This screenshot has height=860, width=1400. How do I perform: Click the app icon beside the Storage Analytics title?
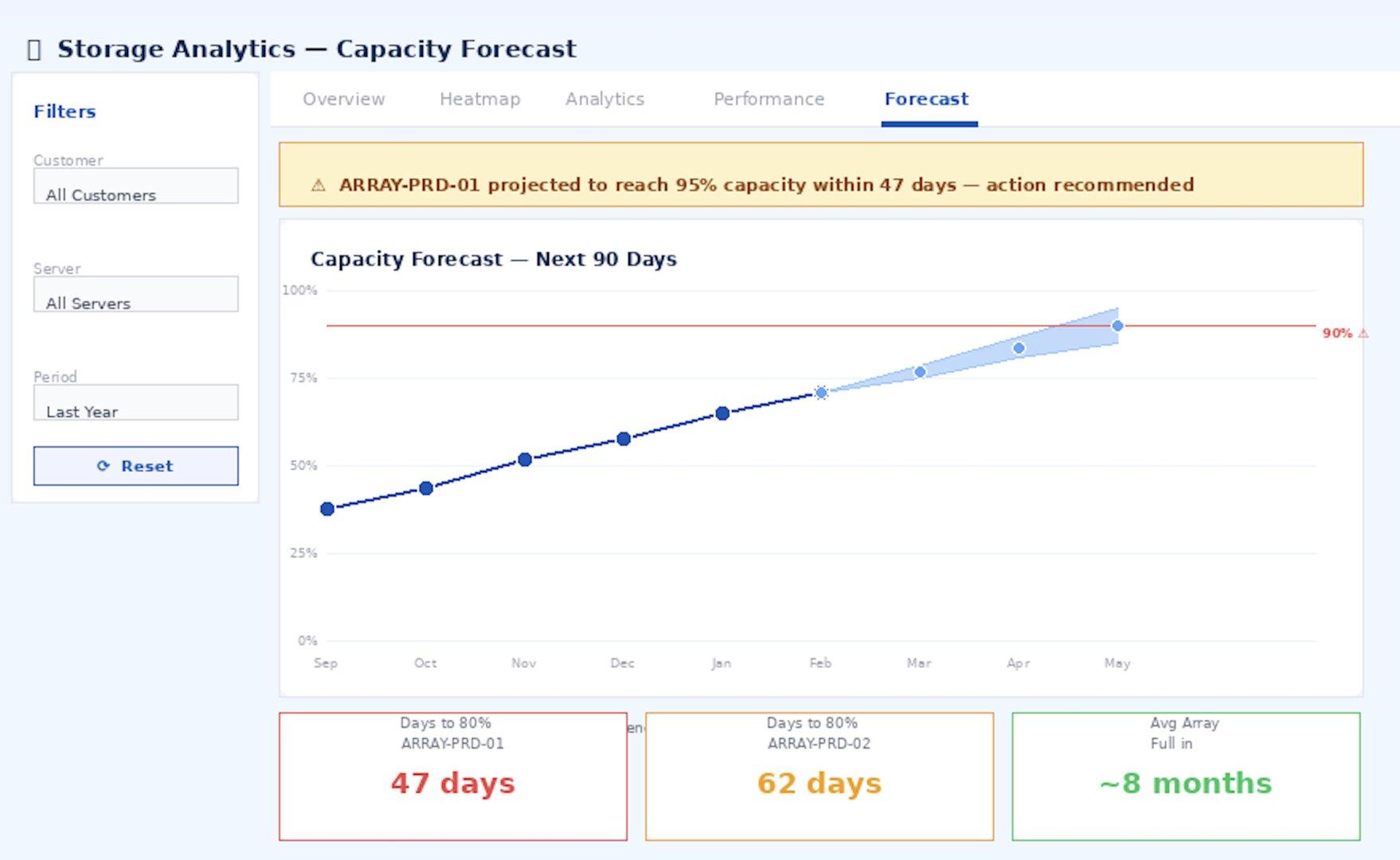[x=34, y=49]
